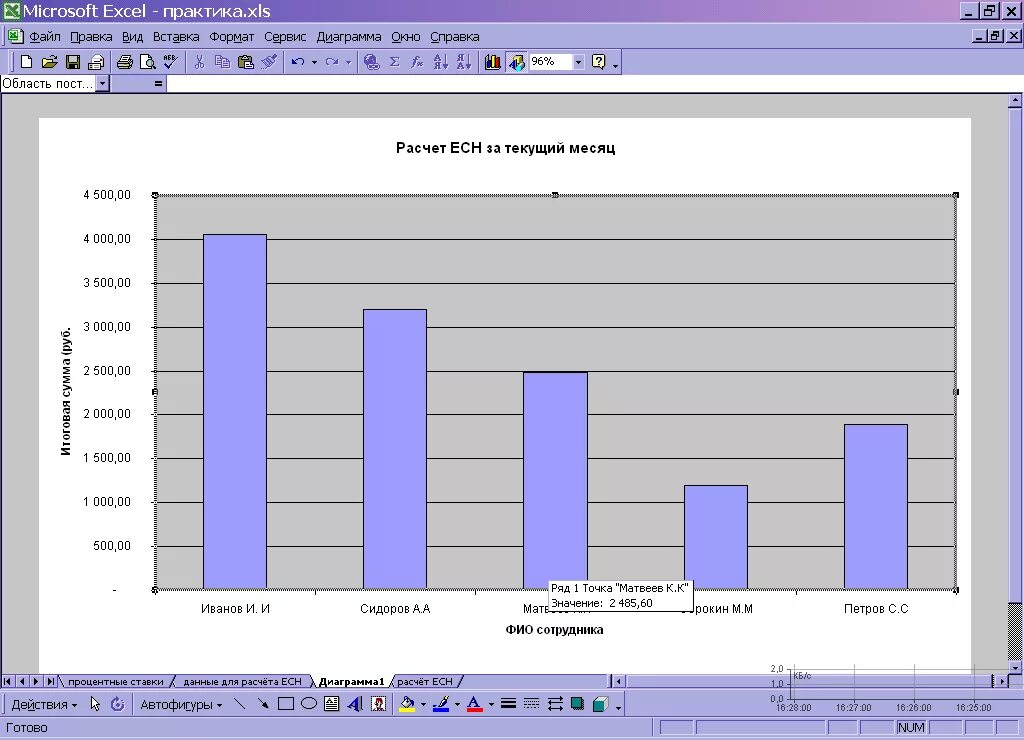1024x740 pixels.
Task: Open the Сервис menu
Action: click(x=285, y=37)
